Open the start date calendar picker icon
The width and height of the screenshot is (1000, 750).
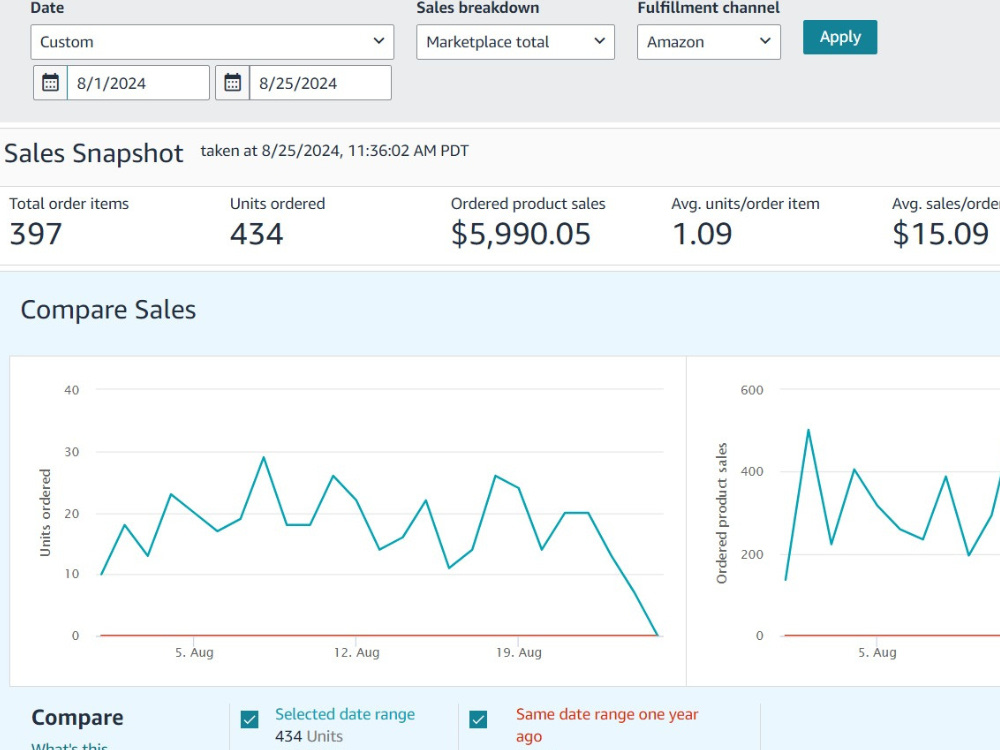(x=50, y=83)
